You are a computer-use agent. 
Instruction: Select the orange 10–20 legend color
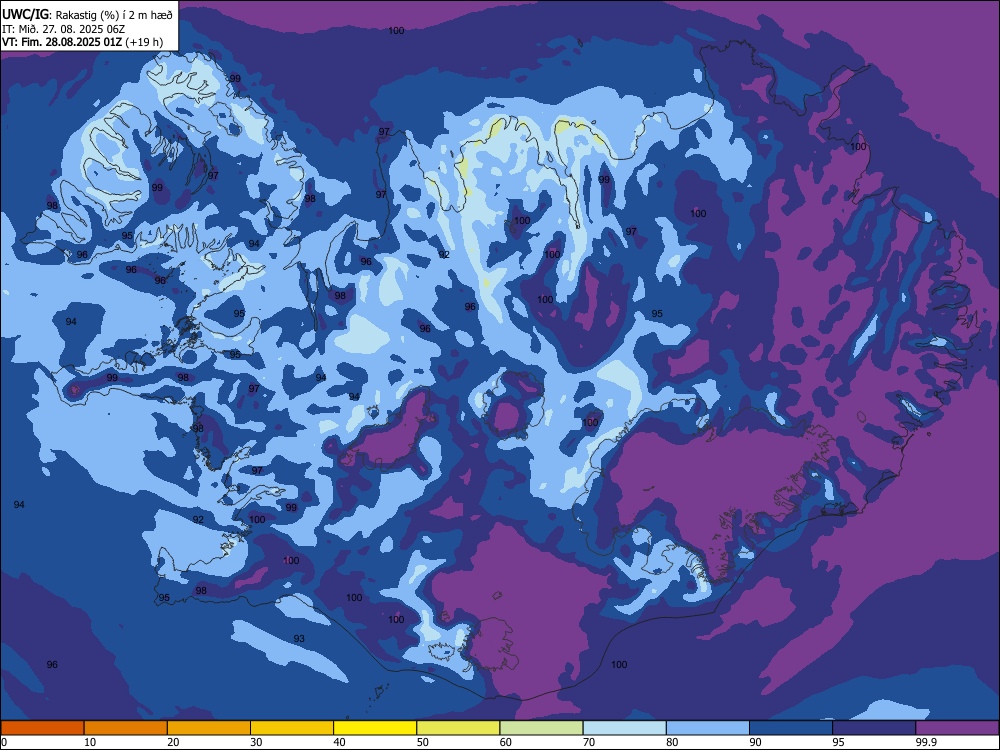click(x=126, y=728)
